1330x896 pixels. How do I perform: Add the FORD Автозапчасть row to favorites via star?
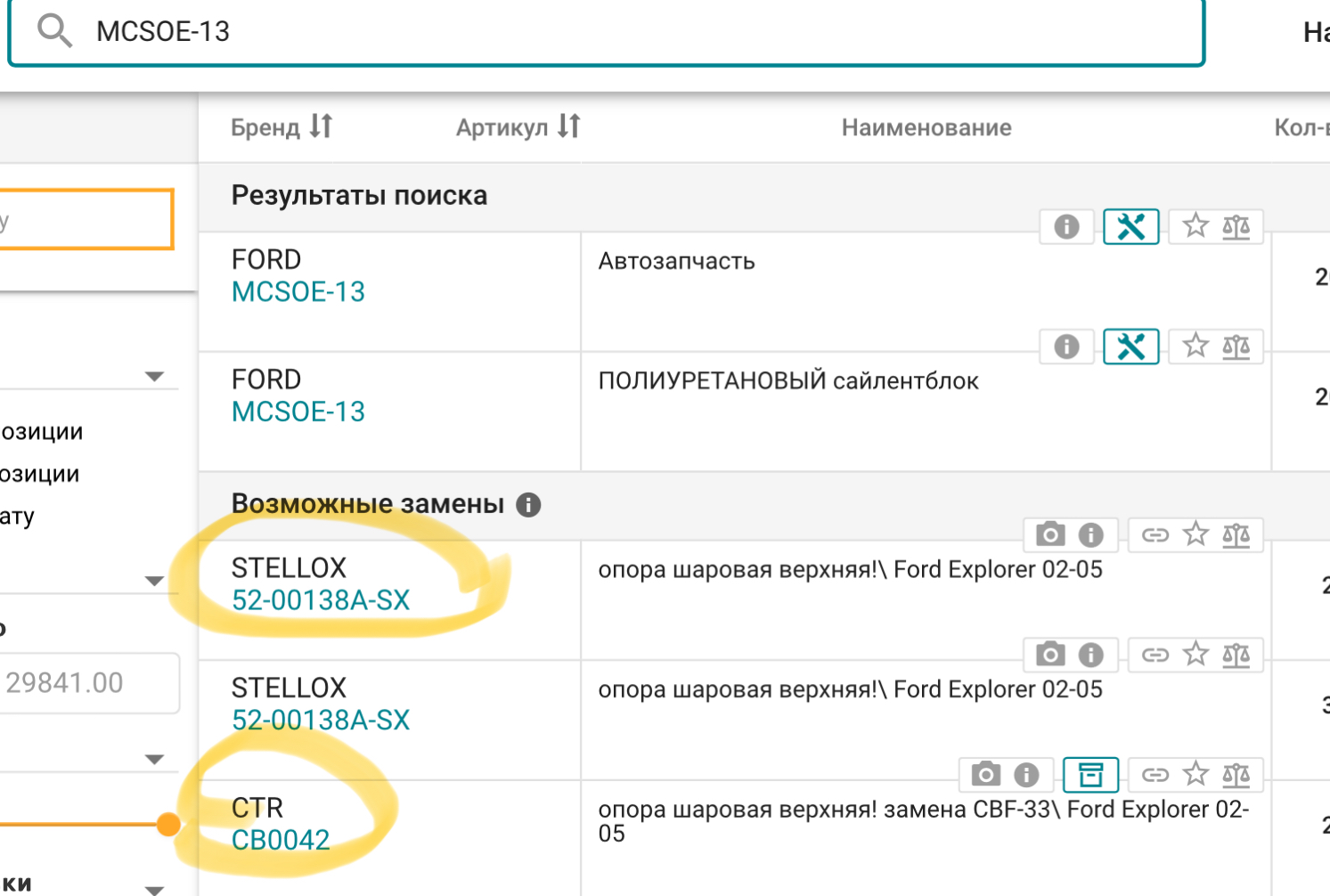(x=1195, y=226)
